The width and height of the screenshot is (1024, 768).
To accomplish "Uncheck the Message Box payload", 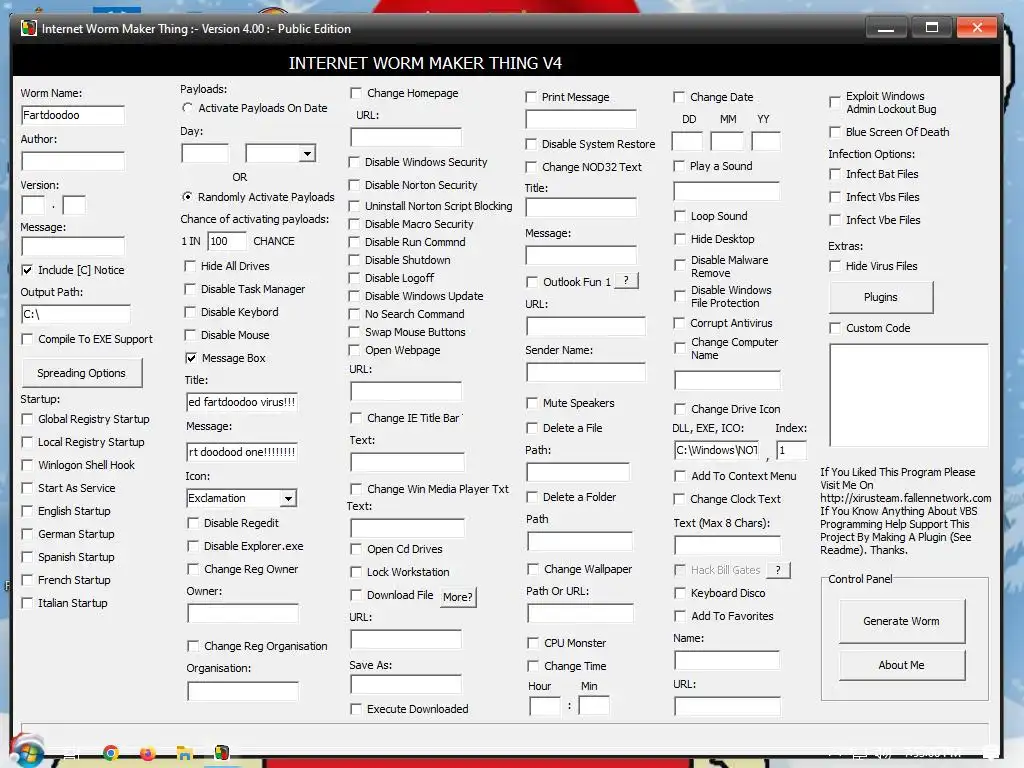I will [x=191, y=358].
